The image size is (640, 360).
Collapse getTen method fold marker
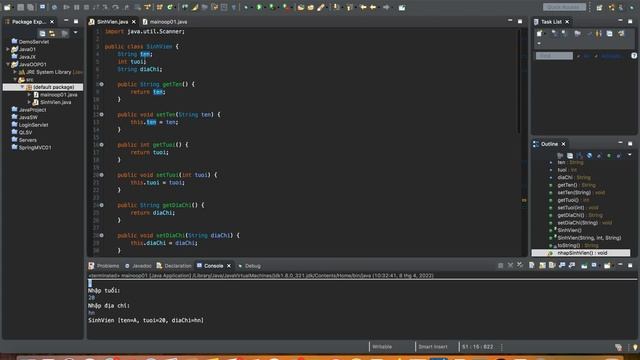102,84
